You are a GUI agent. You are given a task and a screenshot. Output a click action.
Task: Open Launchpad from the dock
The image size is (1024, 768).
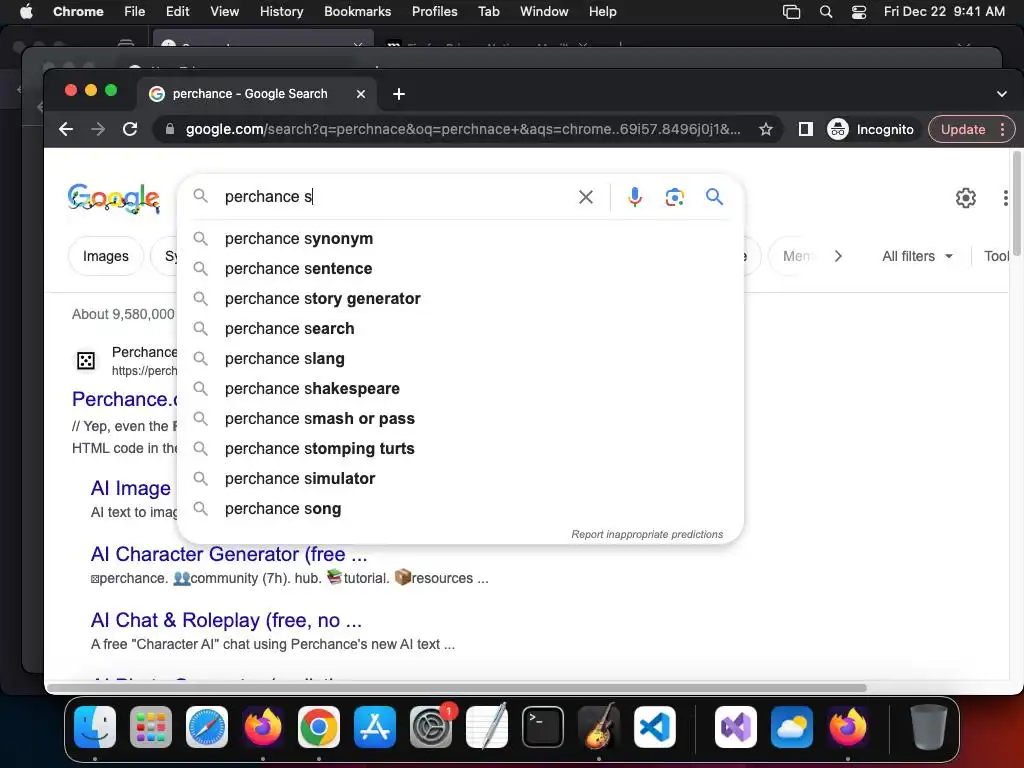[151, 727]
